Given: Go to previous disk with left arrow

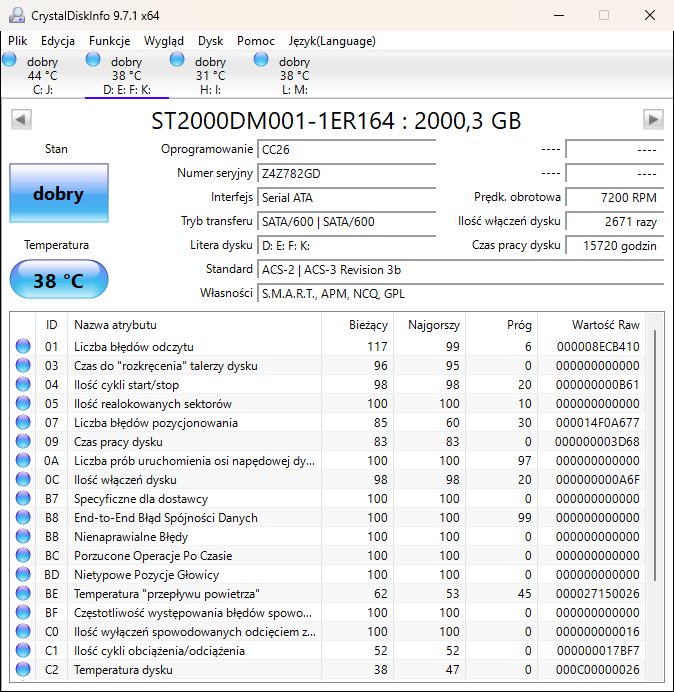Looking at the screenshot, I should [19, 120].
